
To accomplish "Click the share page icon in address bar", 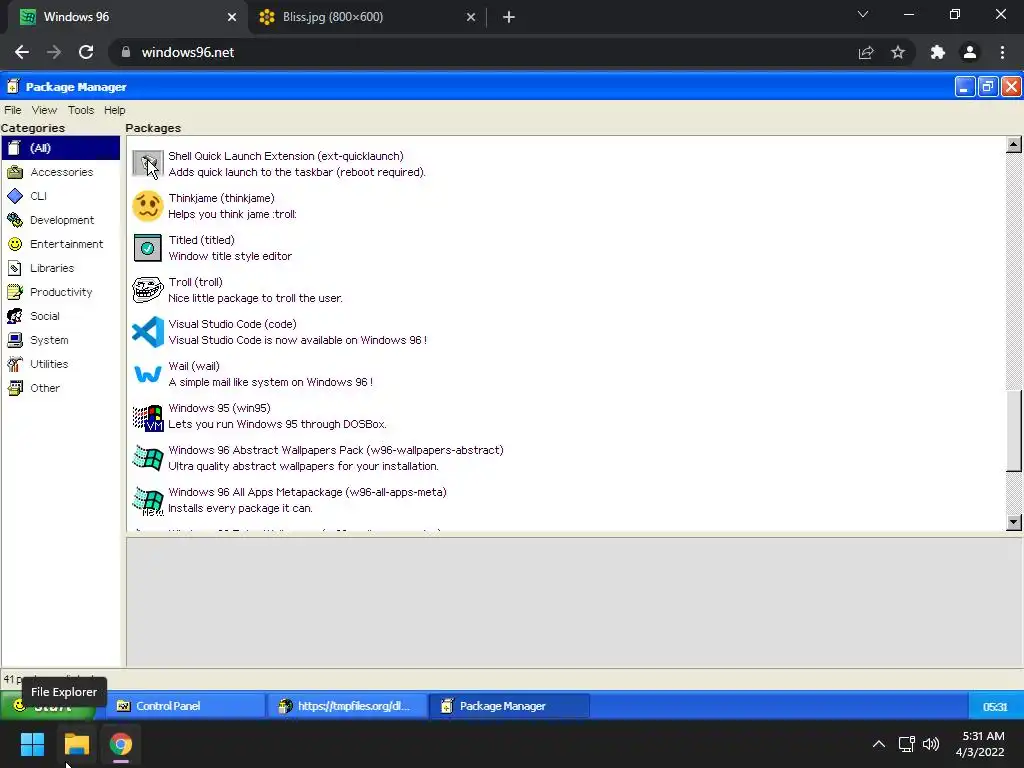I will [x=866, y=52].
